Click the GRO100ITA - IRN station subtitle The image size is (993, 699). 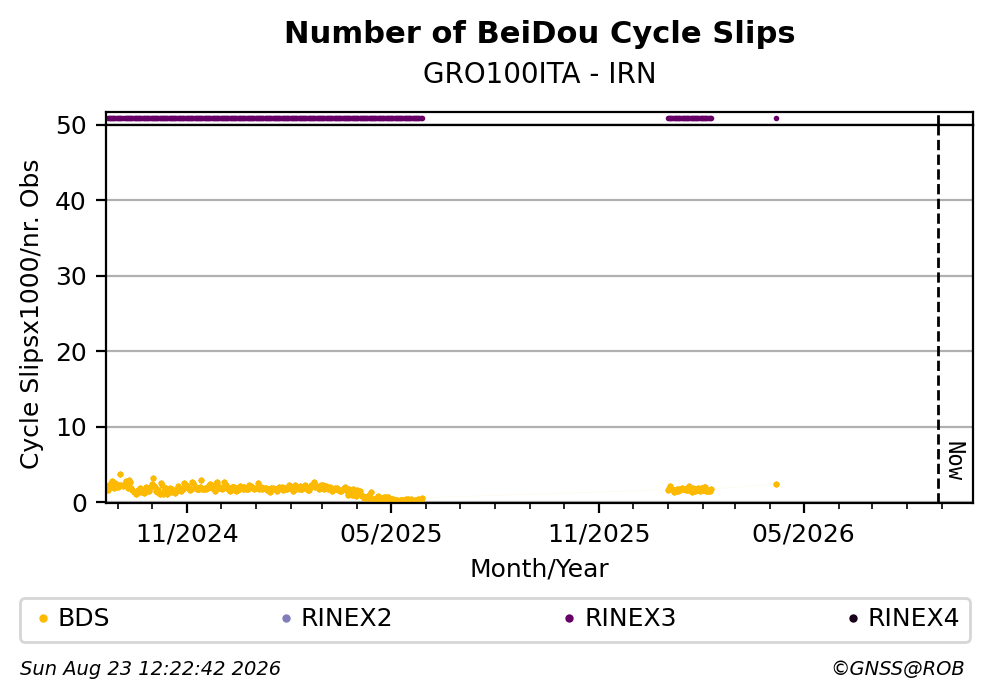tap(540, 73)
